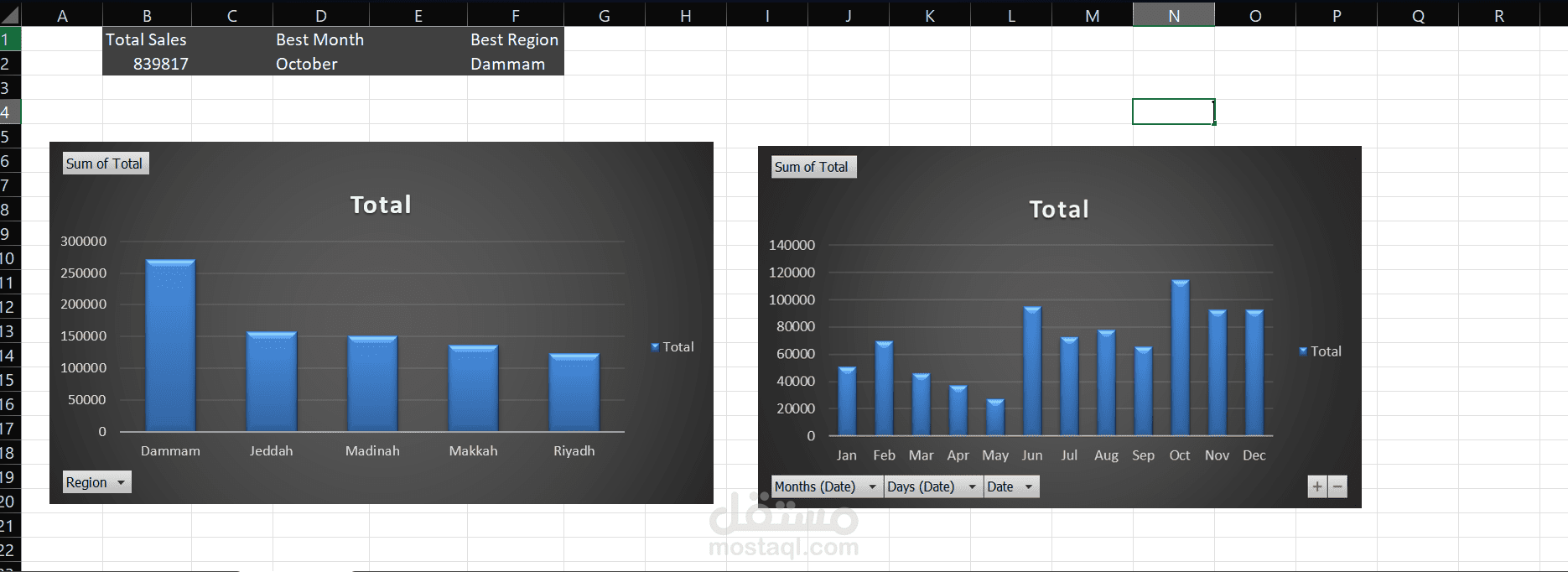Click the Dammam value cell in row 2
Viewport: 1568px width, 572px height.
click(x=516, y=64)
